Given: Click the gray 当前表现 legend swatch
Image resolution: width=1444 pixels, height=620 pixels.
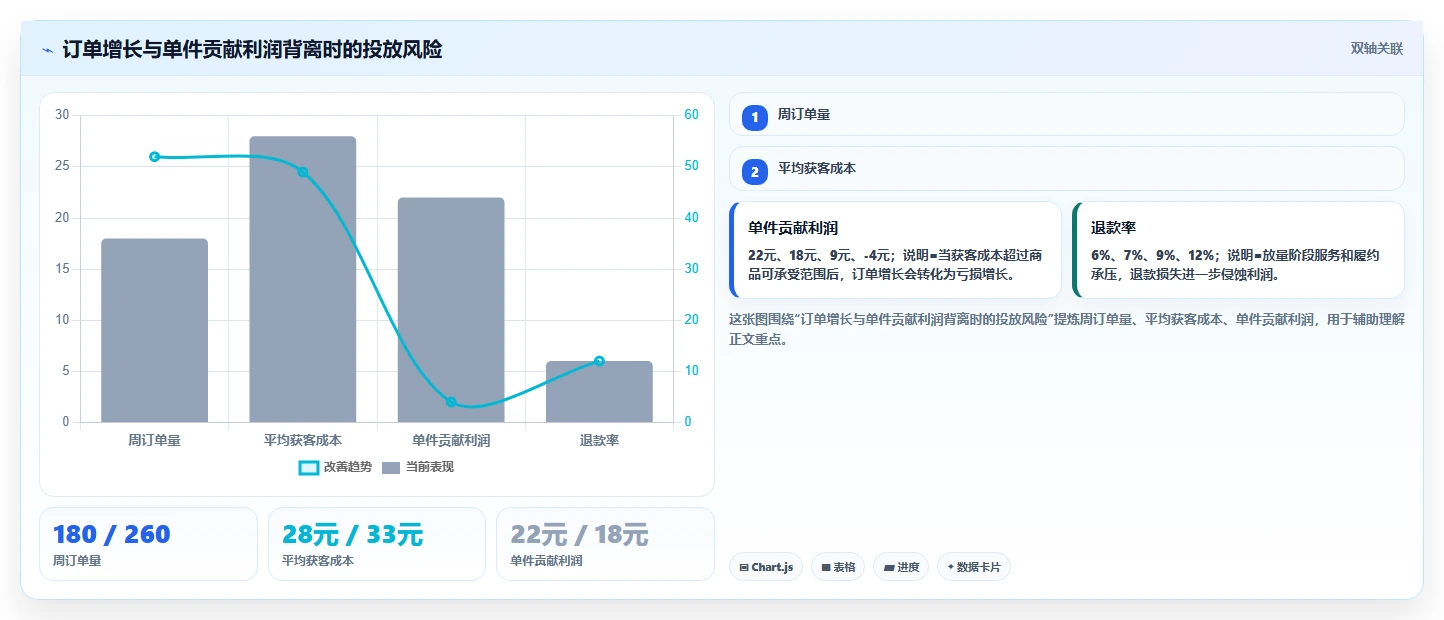Looking at the screenshot, I should click(x=392, y=467).
